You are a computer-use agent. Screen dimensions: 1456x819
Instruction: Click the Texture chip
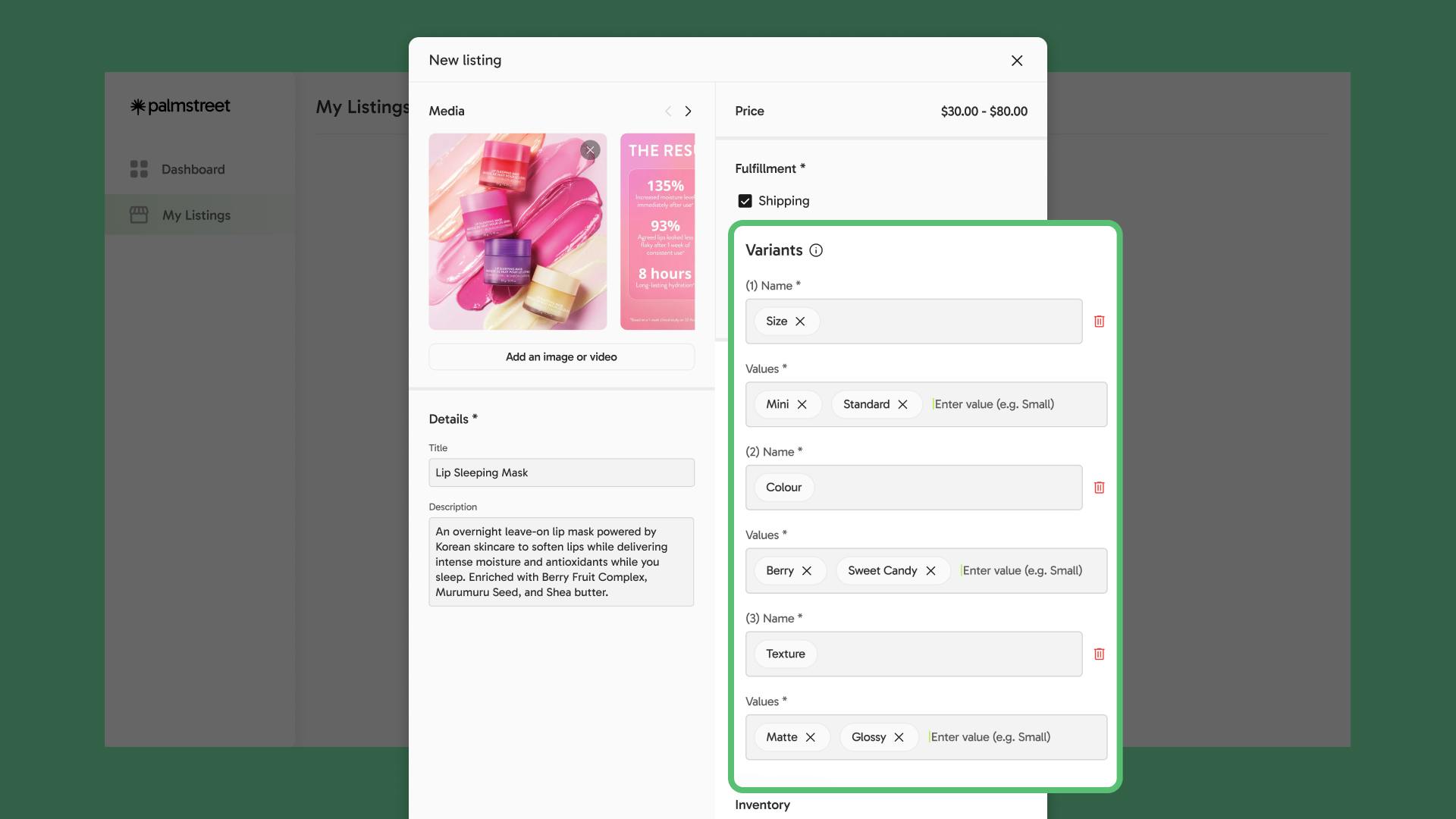[786, 654]
